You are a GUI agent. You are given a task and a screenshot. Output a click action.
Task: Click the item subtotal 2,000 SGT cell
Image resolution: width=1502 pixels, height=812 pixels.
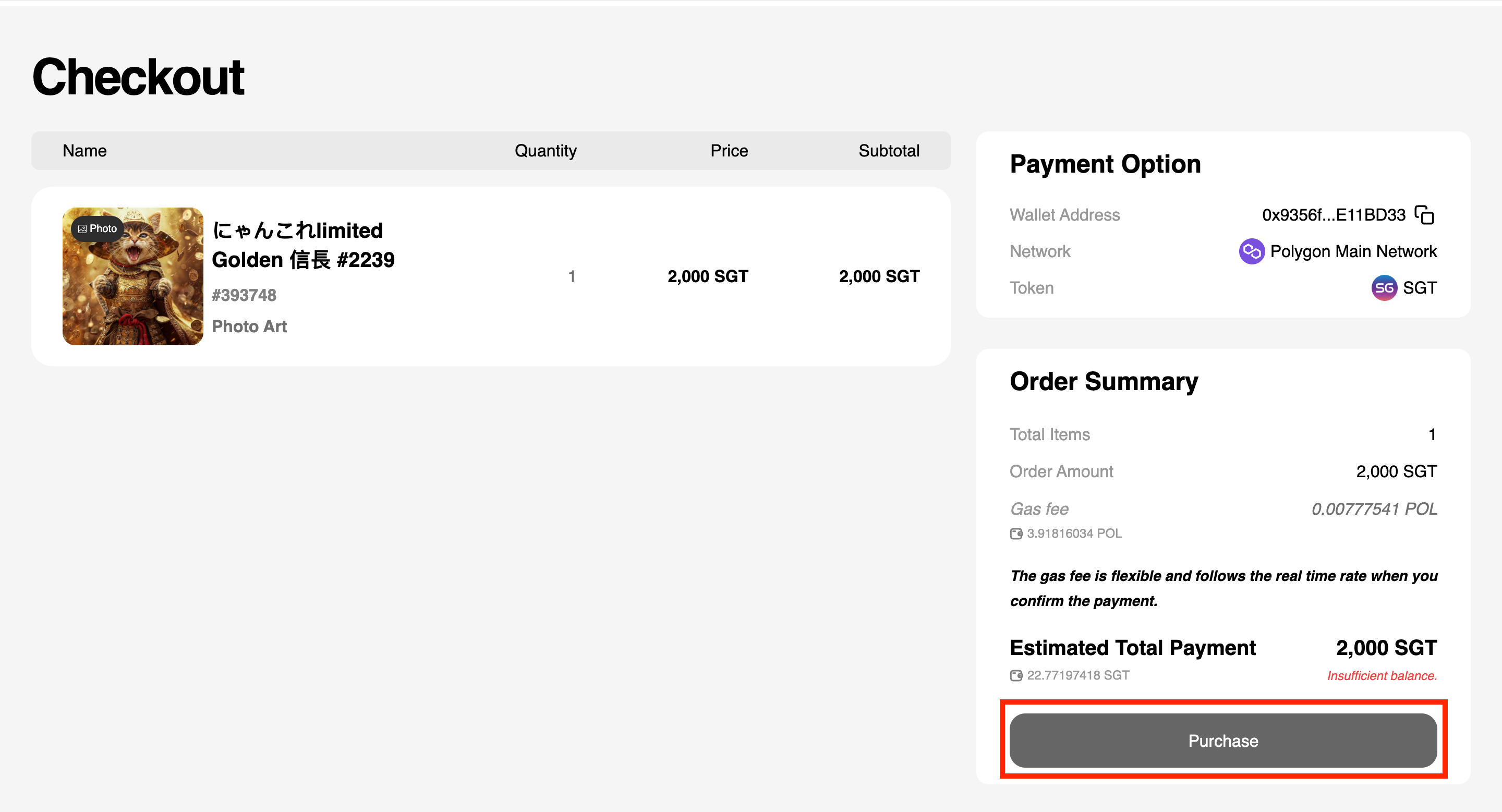(879, 276)
